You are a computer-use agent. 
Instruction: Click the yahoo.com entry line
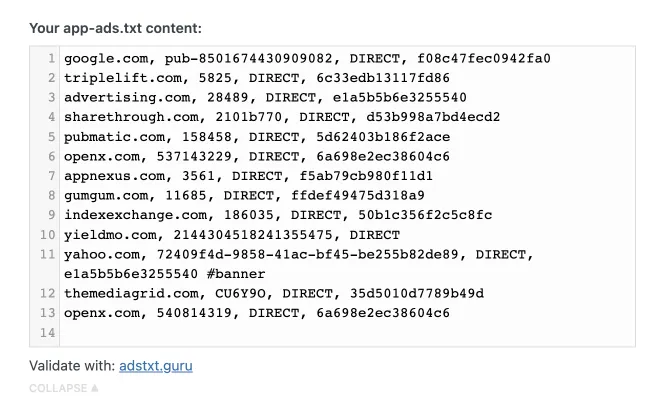299,264
